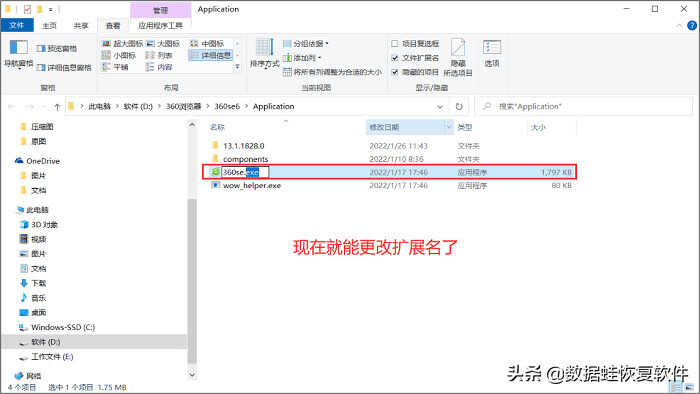Collapse the ribbon with chevron
The image size is (700, 394).
[679, 26]
